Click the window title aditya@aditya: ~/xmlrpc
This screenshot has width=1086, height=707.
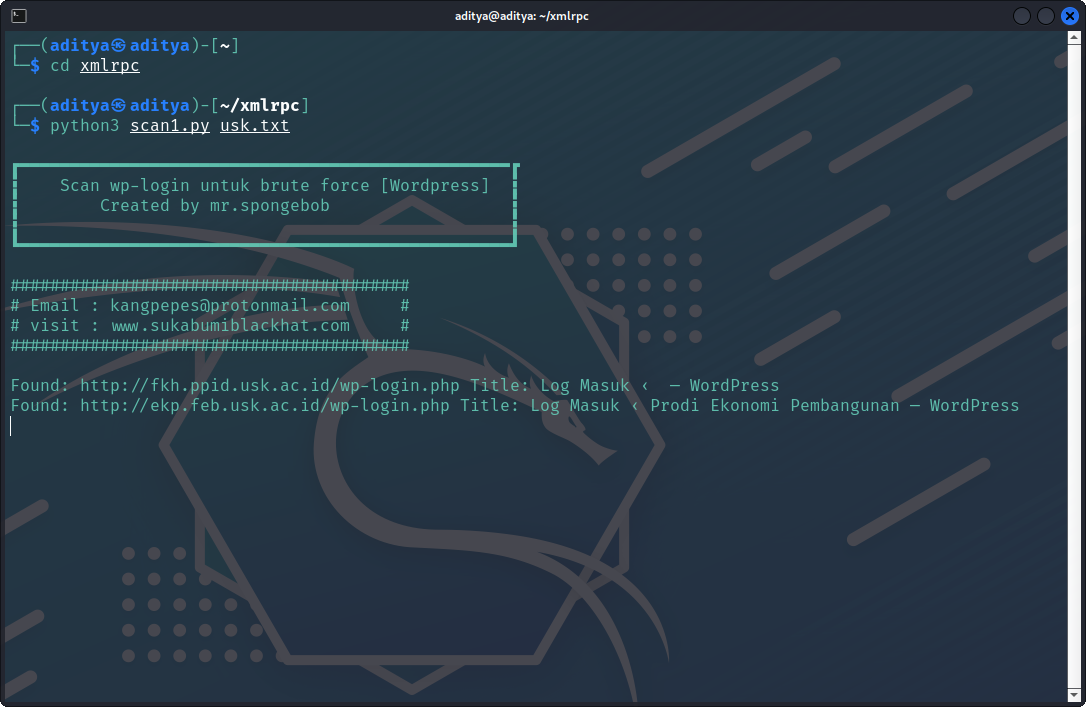[x=522, y=16]
